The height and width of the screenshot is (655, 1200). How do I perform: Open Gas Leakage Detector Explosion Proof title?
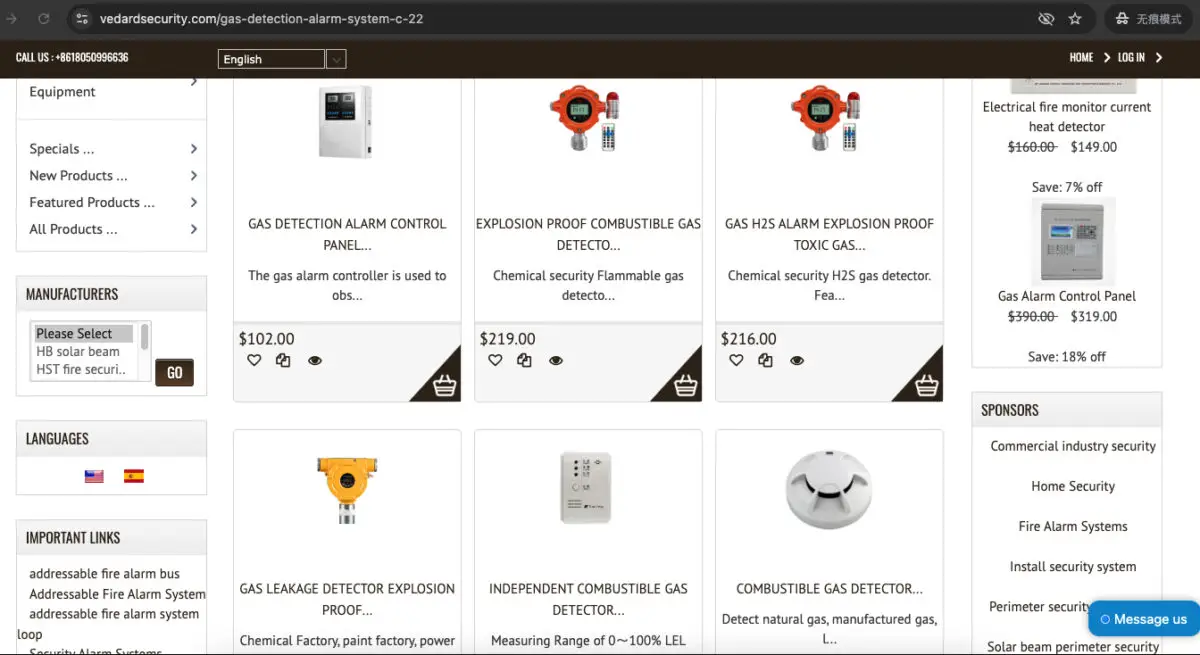pyautogui.click(x=347, y=599)
